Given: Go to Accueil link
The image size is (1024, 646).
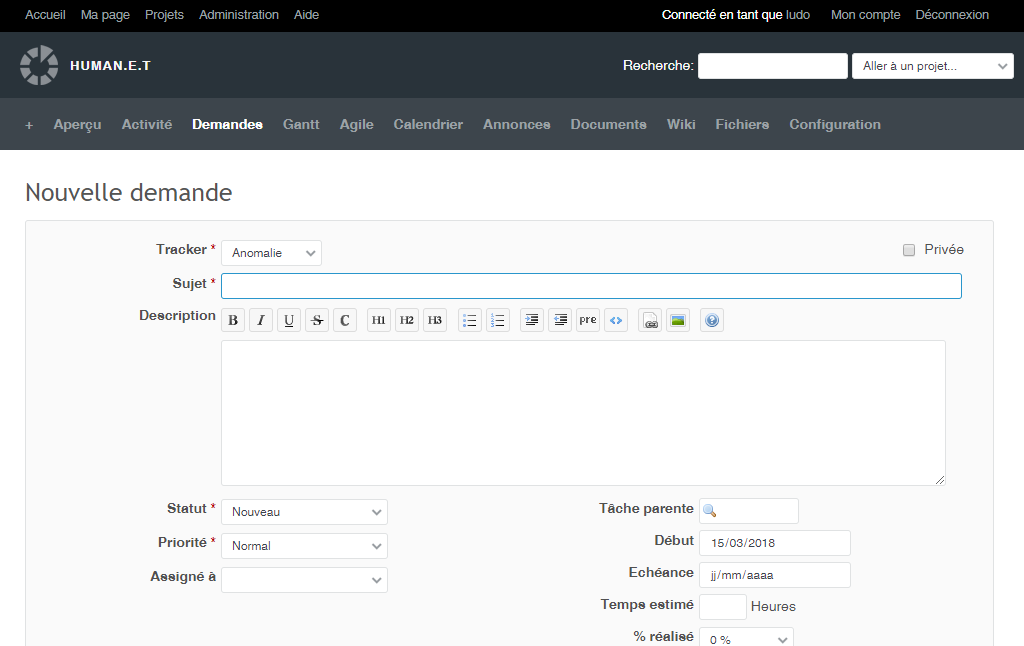Looking at the screenshot, I should click(x=45, y=14).
